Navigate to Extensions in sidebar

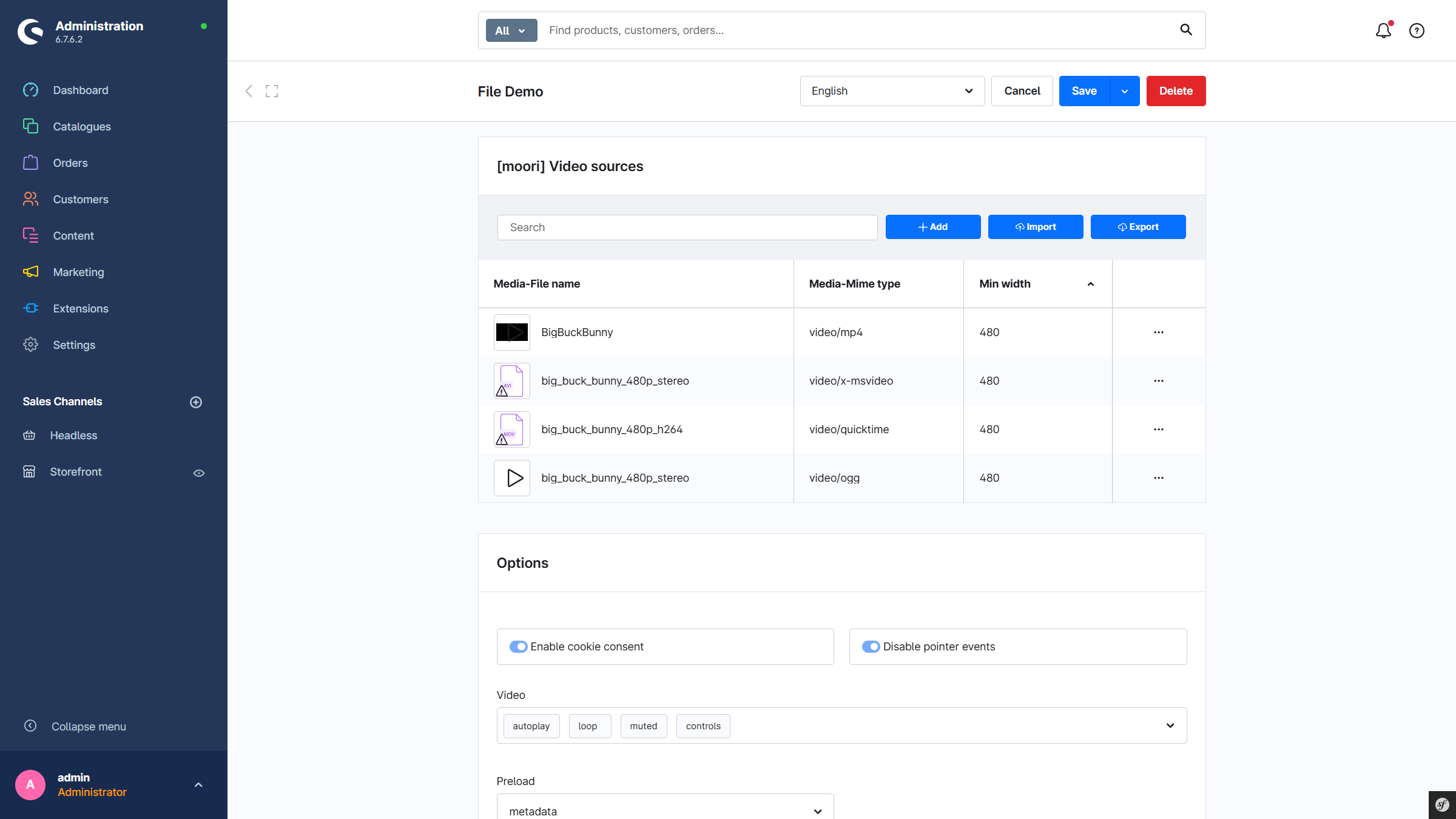tap(80, 308)
